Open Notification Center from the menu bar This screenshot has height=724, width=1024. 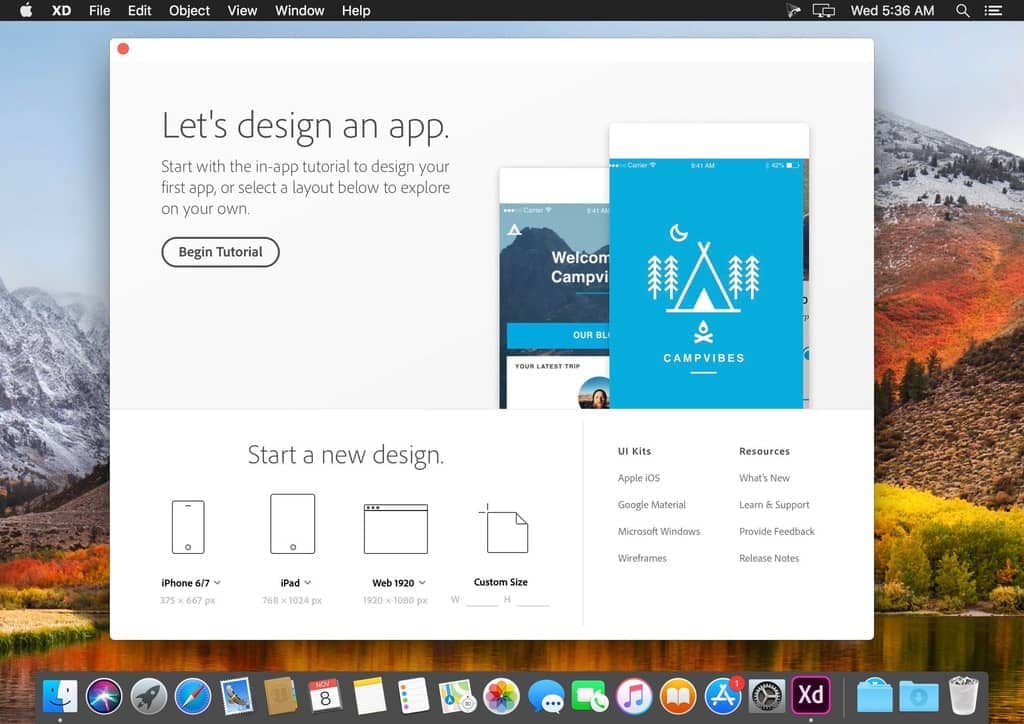(x=995, y=10)
